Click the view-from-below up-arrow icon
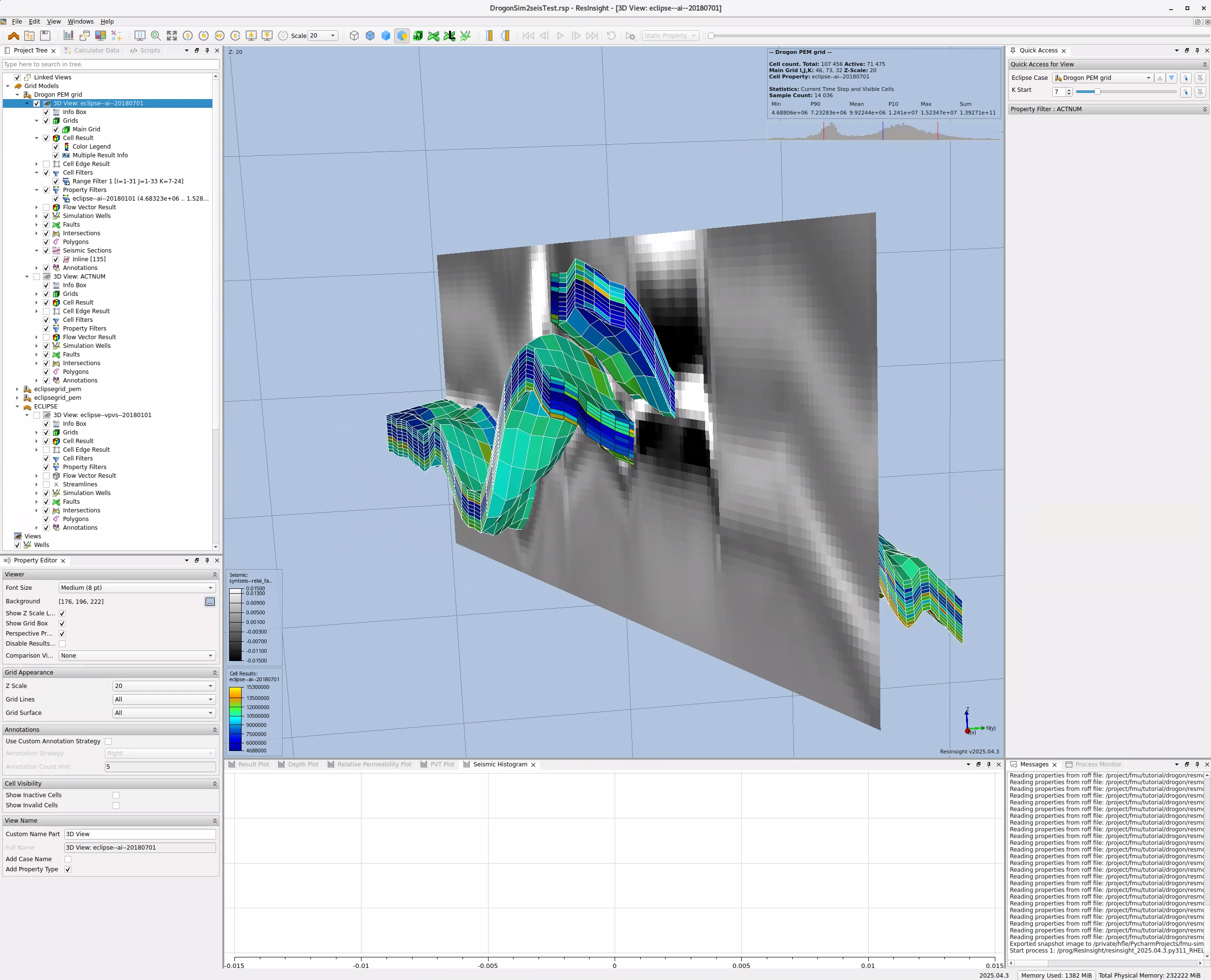This screenshot has height=980, width=1211. pos(267,36)
